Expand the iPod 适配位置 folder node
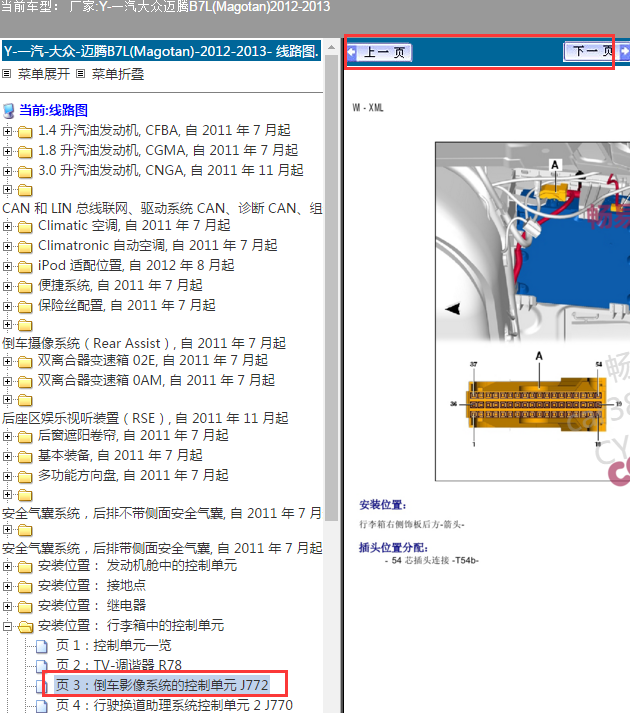 (x=7, y=266)
